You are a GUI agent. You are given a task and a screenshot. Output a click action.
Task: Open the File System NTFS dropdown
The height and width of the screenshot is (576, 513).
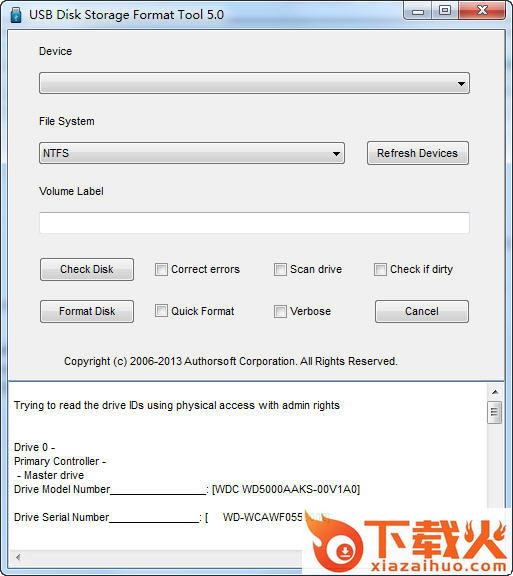192,153
